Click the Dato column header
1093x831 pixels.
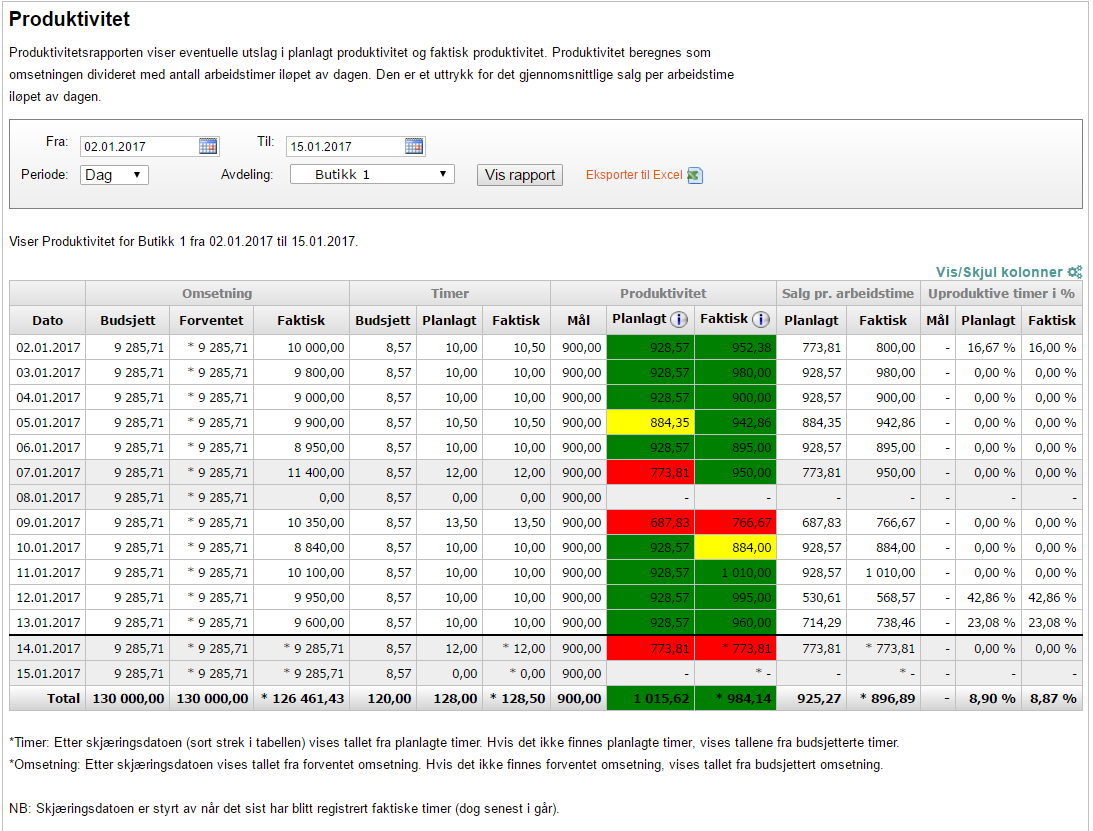coord(47,320)
